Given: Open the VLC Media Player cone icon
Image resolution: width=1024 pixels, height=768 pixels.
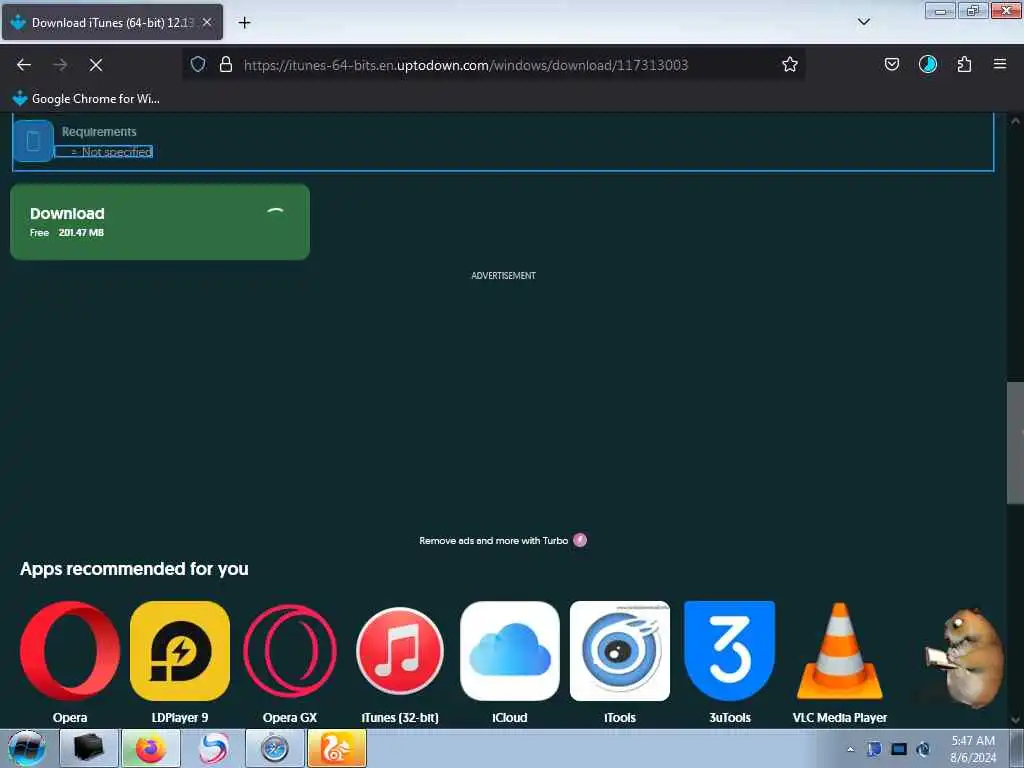Looking at the screenshot, I should click(x=840, y=651).
